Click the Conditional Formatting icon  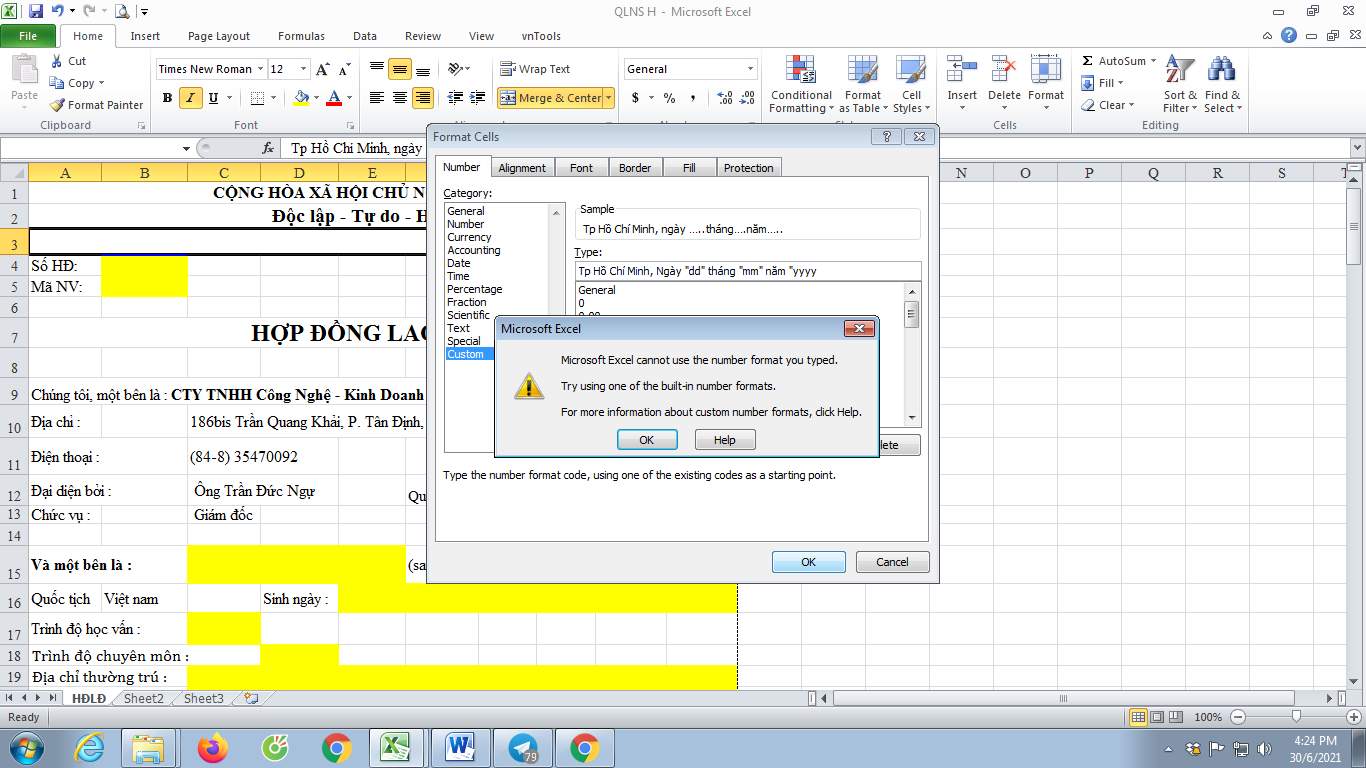[800, 71]
